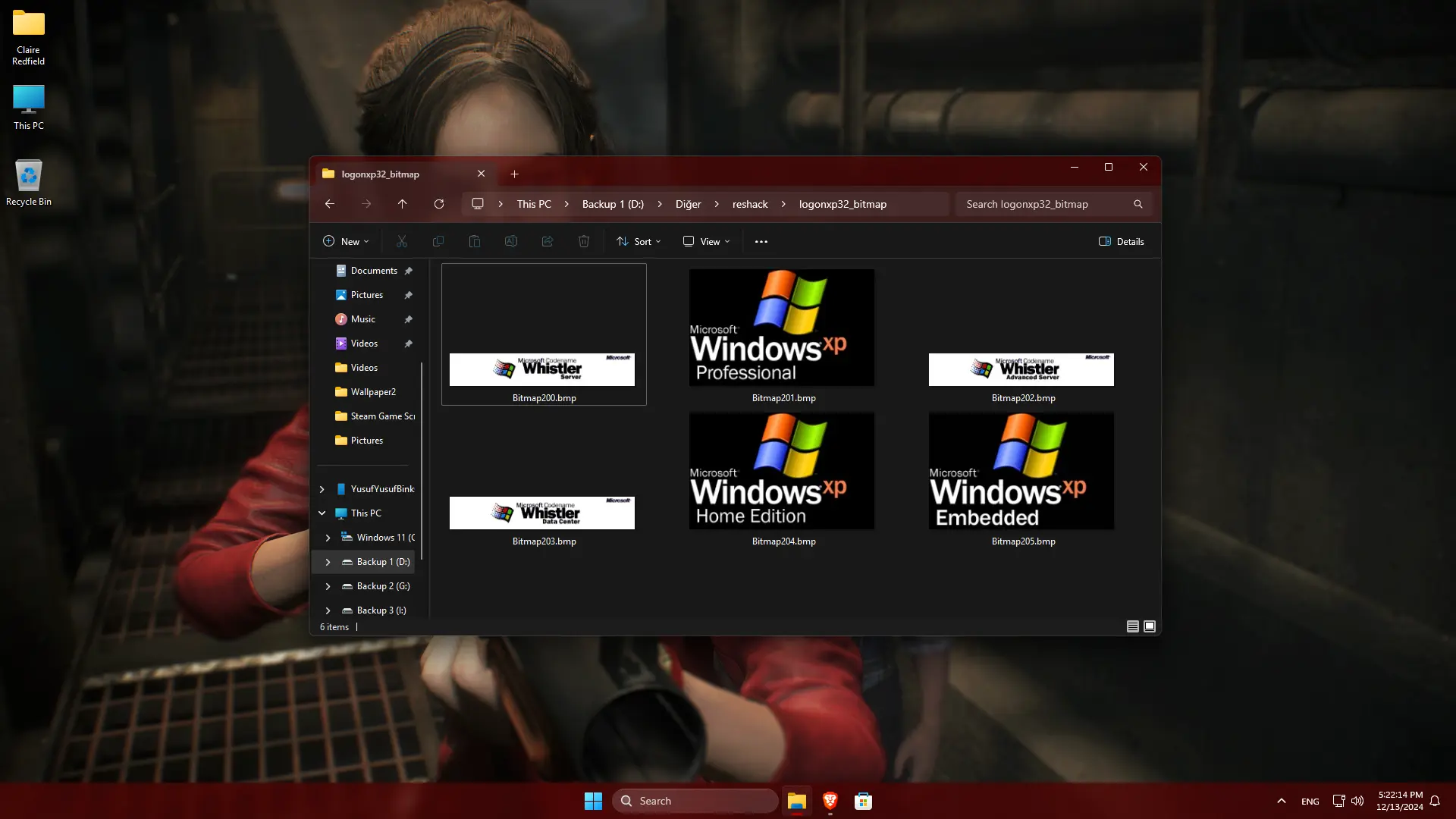Unpin pinned Videos from Quick access
Viewport: 1456px width, 819px height.
tap(409, 344)
